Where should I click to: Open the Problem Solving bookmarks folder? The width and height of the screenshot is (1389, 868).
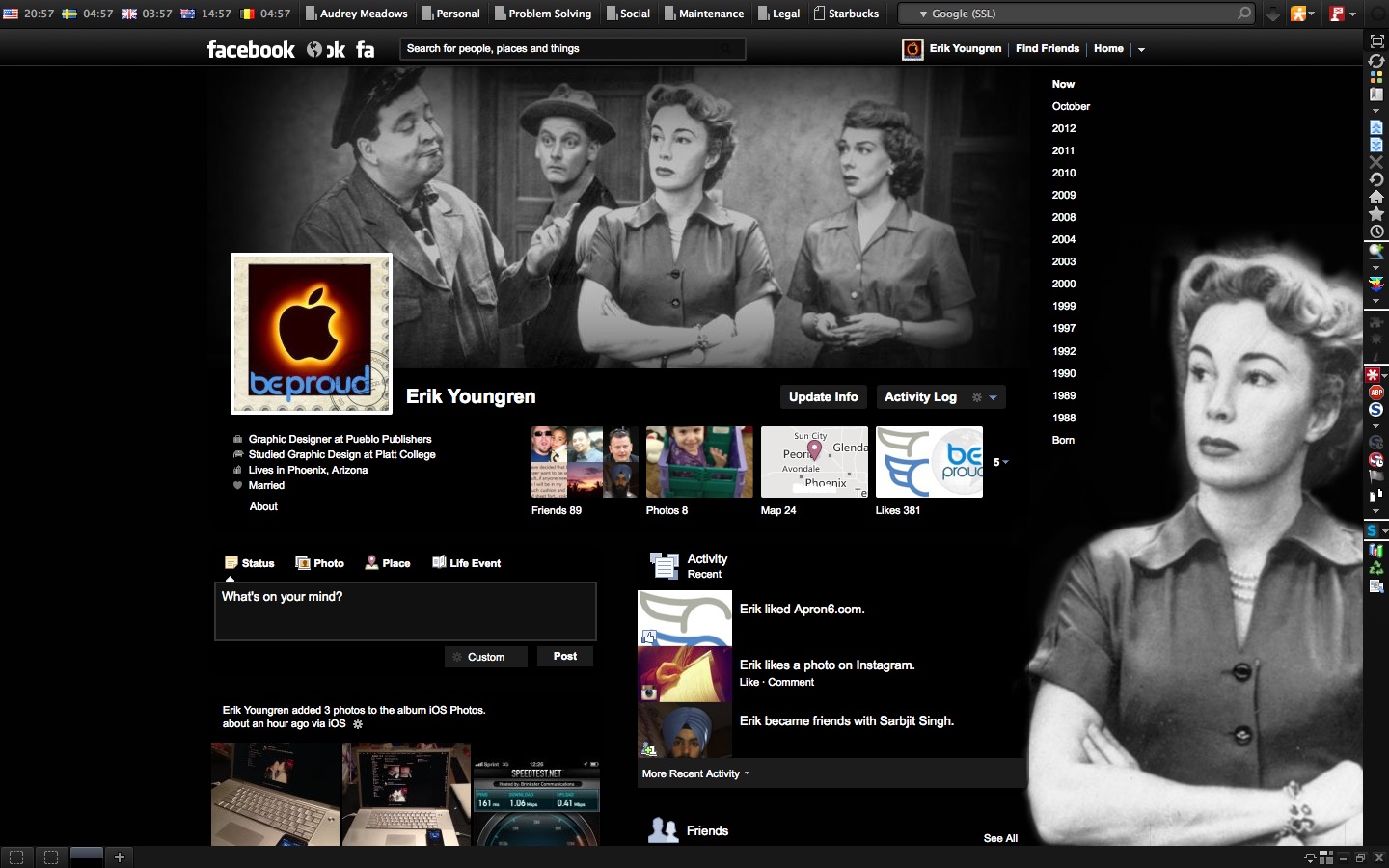(543, 14)
